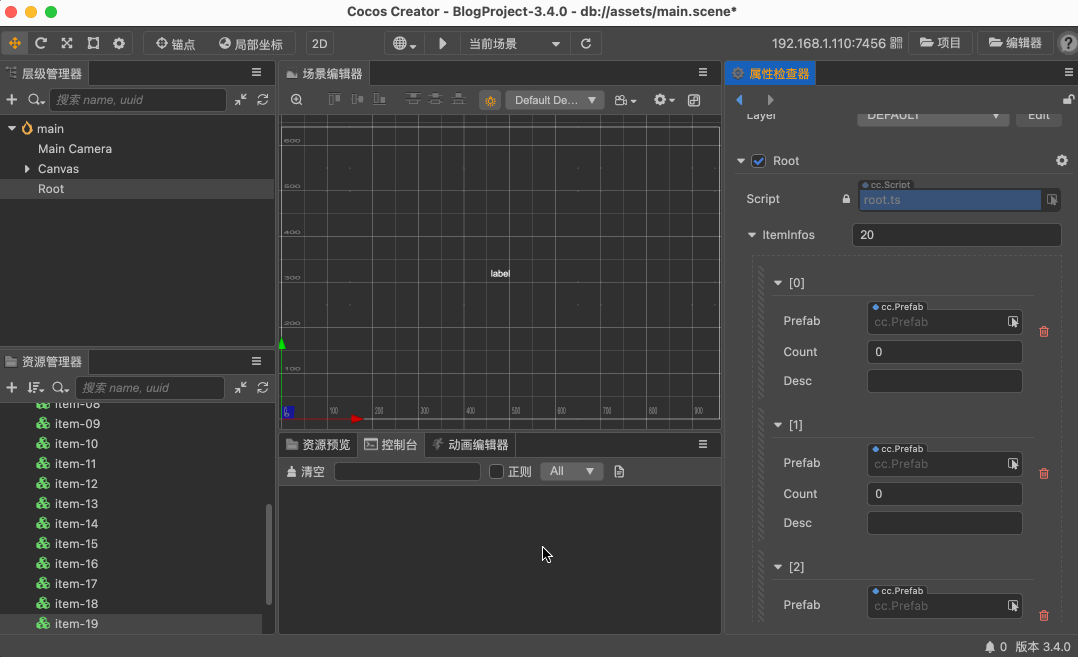1078x657 pixels.
Task: Open the scene editor panel menu
Action: [x=703, y=72]
